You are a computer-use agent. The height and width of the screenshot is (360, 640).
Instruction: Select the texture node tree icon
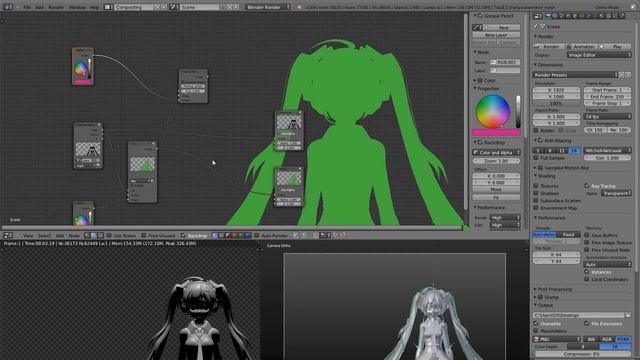point(100,236)
